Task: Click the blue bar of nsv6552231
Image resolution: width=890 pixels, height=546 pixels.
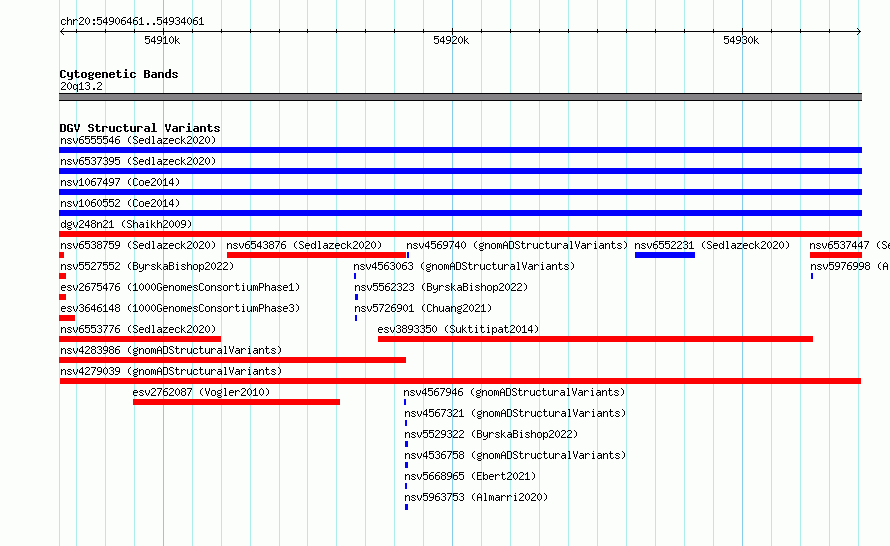Action: pos(665,255)
